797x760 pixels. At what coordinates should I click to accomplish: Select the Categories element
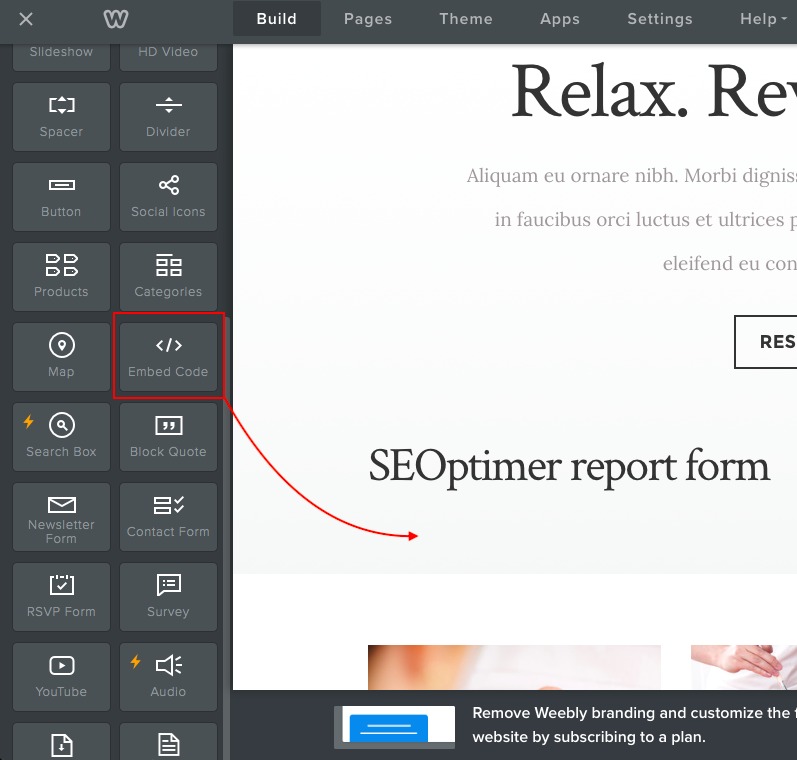tap(168, 277)
